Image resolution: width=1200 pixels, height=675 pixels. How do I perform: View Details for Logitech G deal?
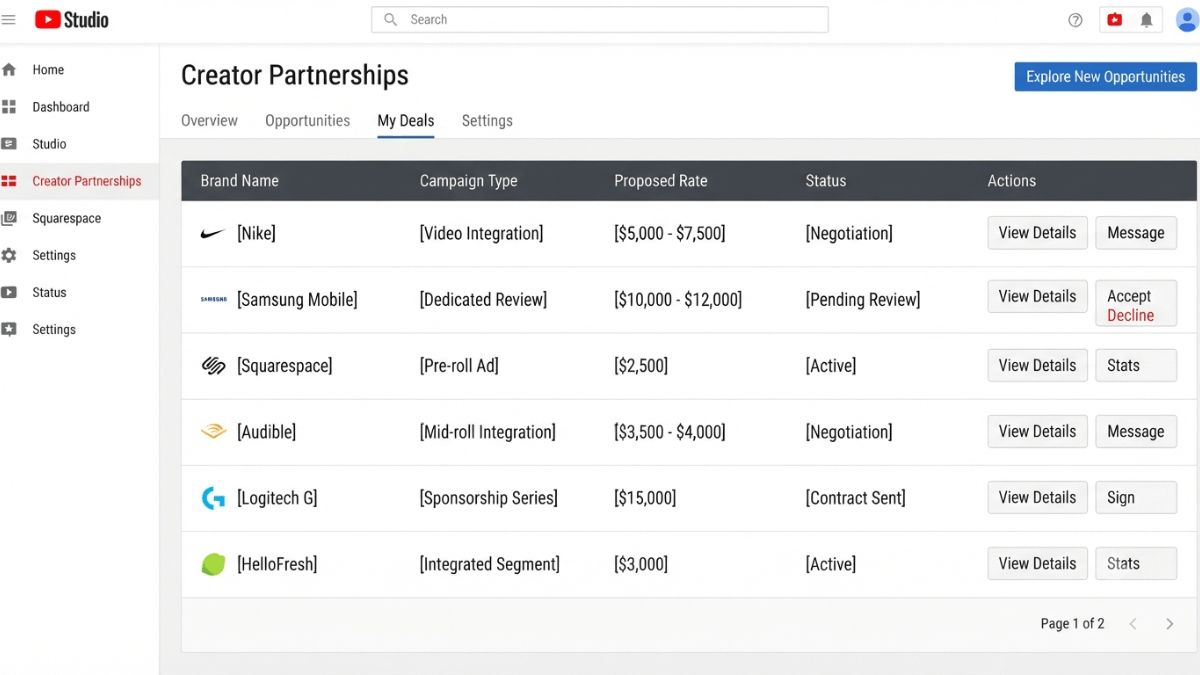[x=1037, y=497]
